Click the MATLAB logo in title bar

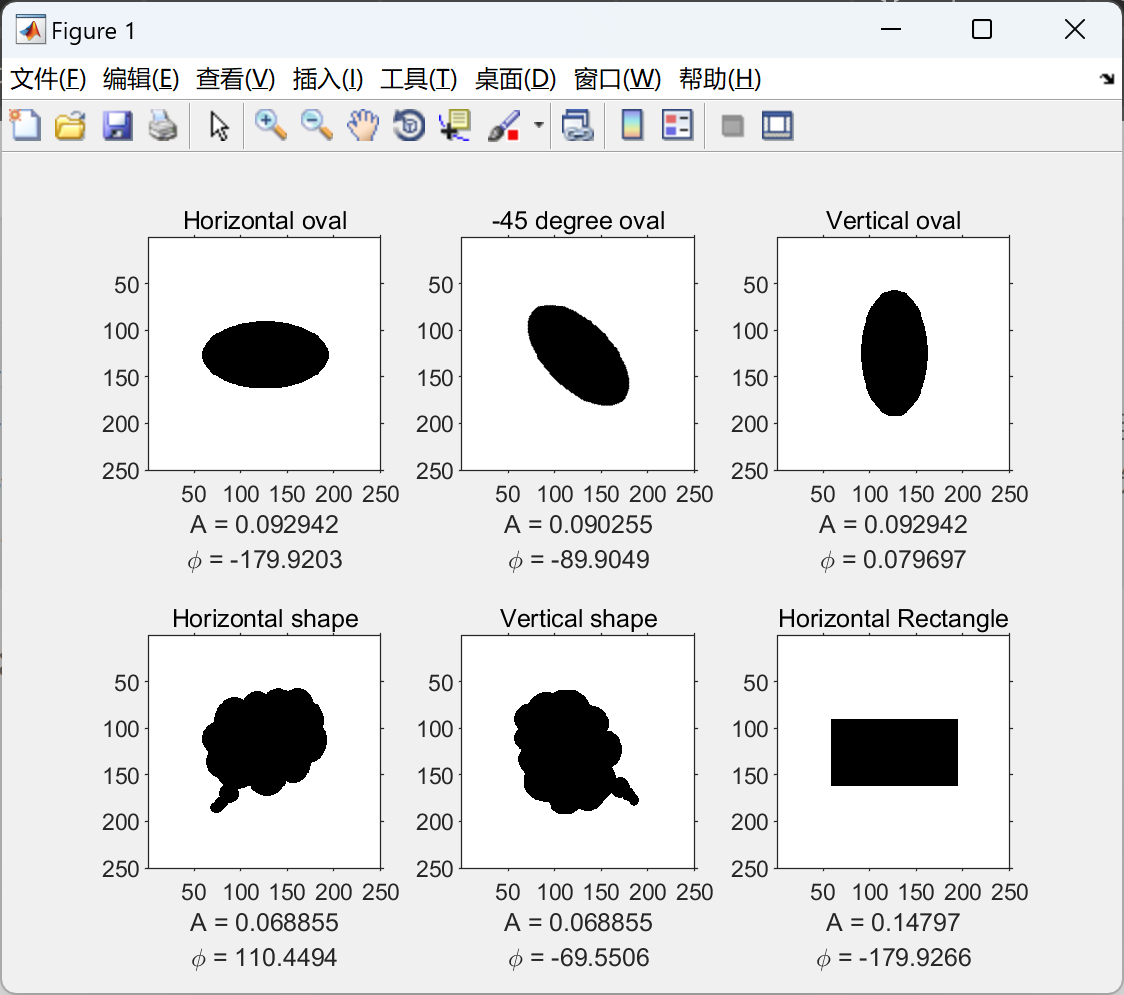[x=30, y=30]
